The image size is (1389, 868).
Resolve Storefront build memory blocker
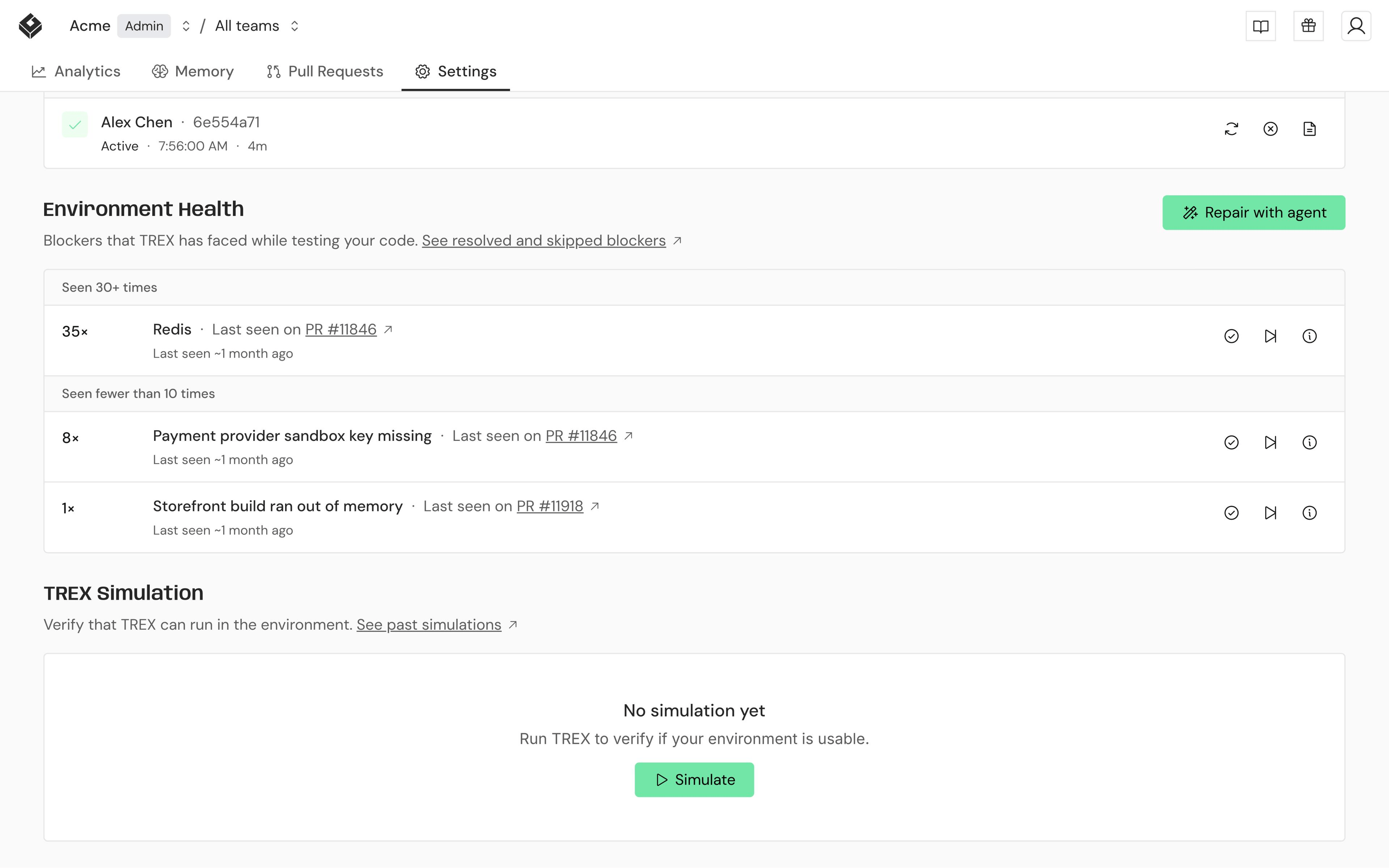(1231, 513)
